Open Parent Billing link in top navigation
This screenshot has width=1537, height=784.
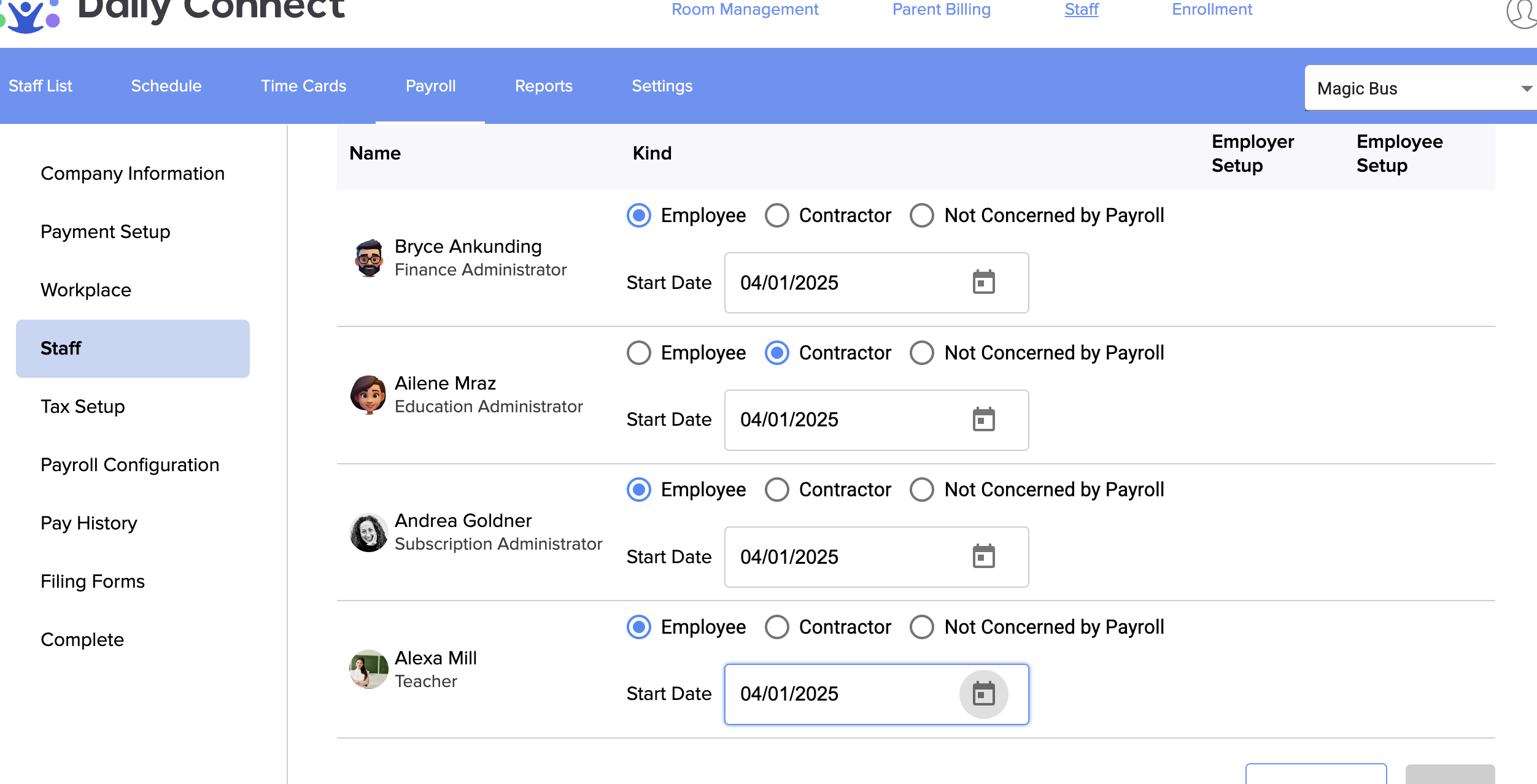pyautogui.click(x=941, y=10)
